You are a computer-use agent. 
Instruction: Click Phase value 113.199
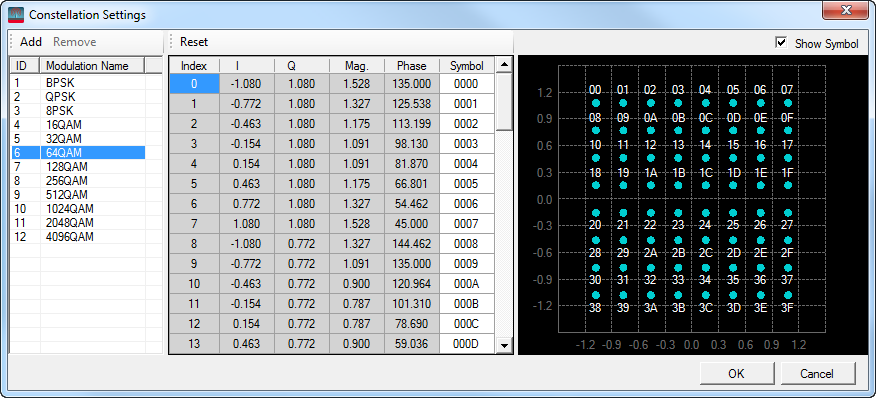pos(412,124)
